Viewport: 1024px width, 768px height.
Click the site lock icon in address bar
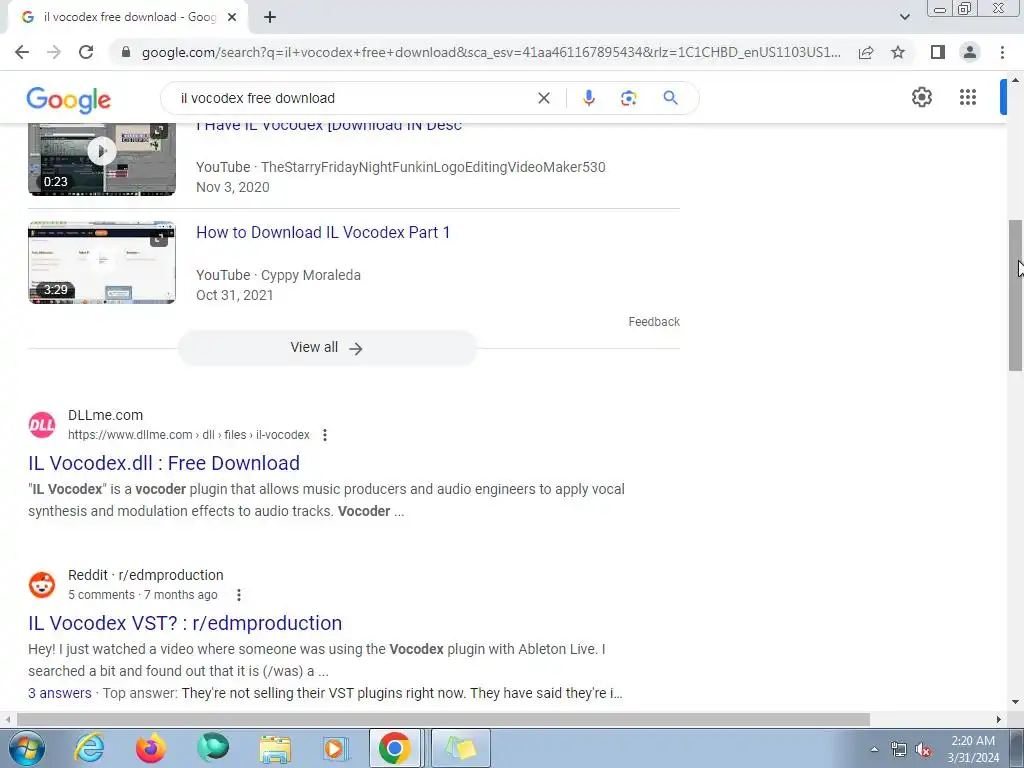(x=126, y=52)
